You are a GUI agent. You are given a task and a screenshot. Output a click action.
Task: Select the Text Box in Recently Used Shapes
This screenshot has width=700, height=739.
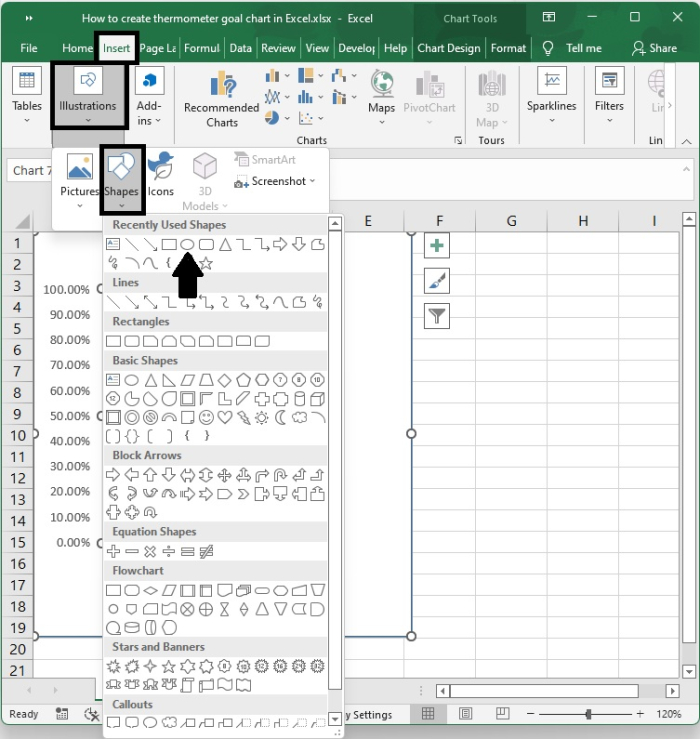[x=113, y=244]
